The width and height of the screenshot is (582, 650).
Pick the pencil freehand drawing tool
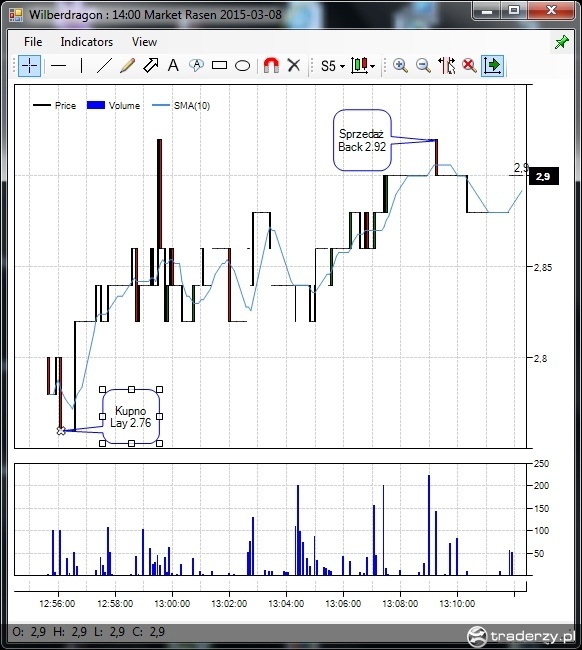pos(127,65)
